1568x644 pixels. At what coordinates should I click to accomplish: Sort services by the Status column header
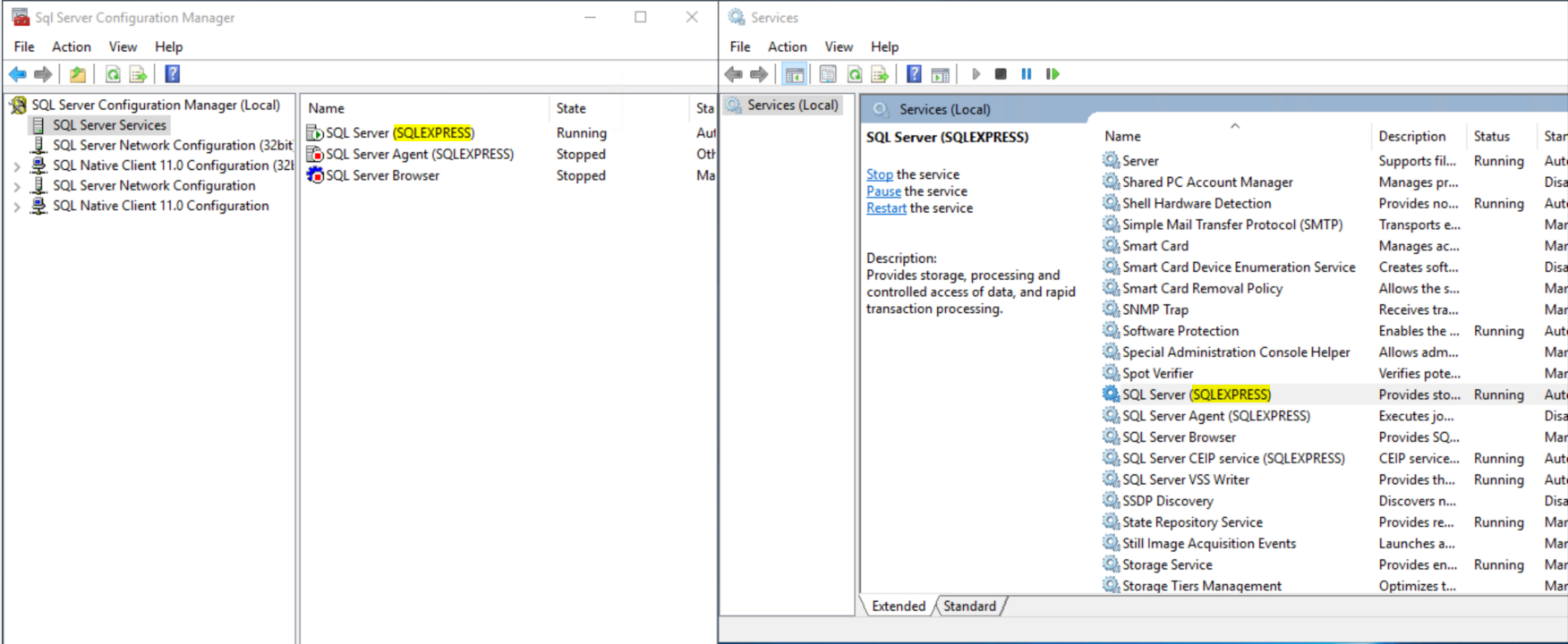click(1491, 136)
